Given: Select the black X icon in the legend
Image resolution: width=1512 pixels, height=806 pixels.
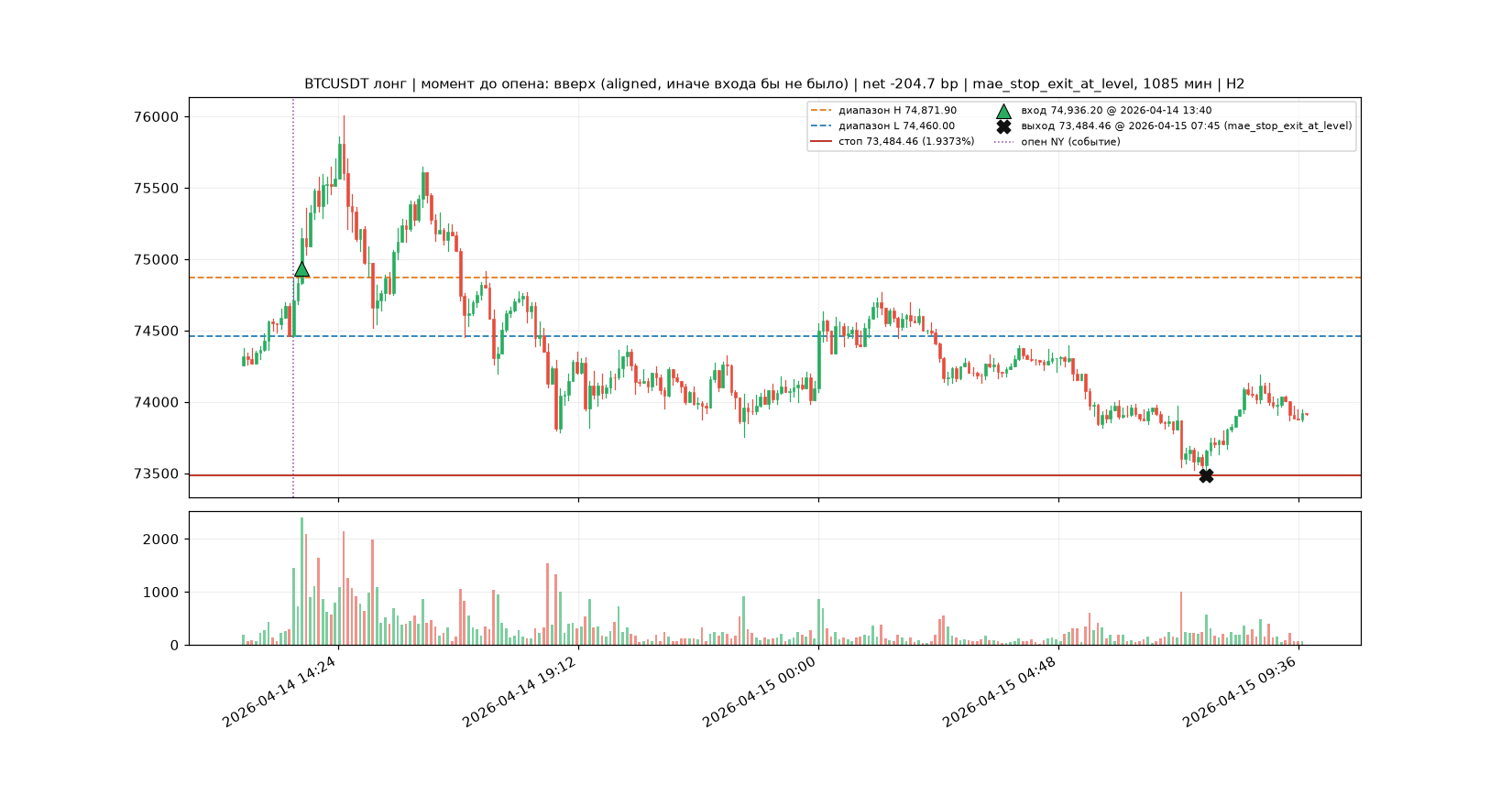Looking at the screenshot, I should (1003, 126).
